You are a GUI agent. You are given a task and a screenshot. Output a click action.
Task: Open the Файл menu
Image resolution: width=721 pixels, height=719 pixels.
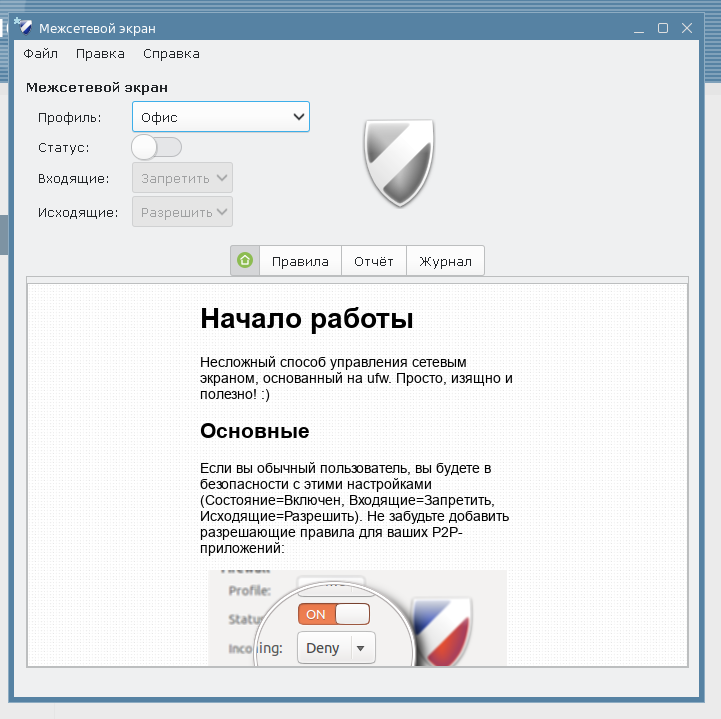coord(40,54)
